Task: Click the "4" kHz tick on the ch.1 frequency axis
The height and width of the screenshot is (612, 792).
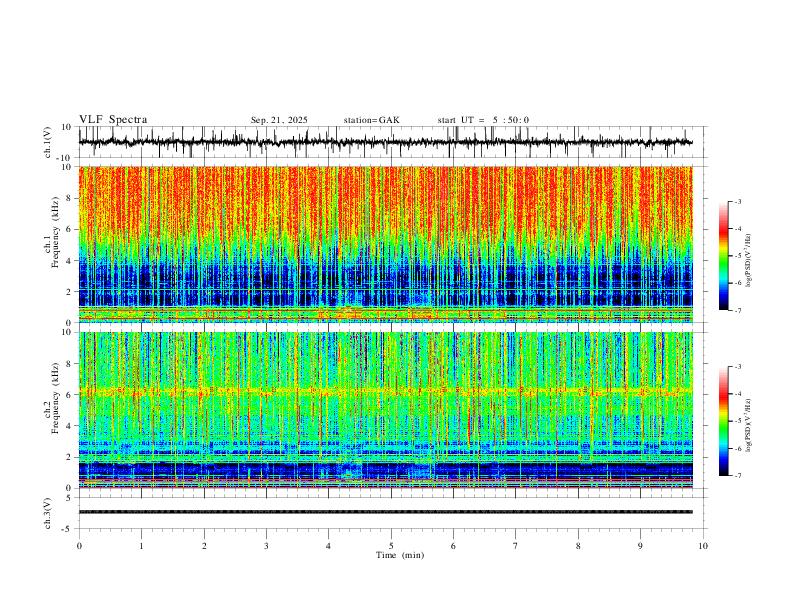Action: coord(69,261)
